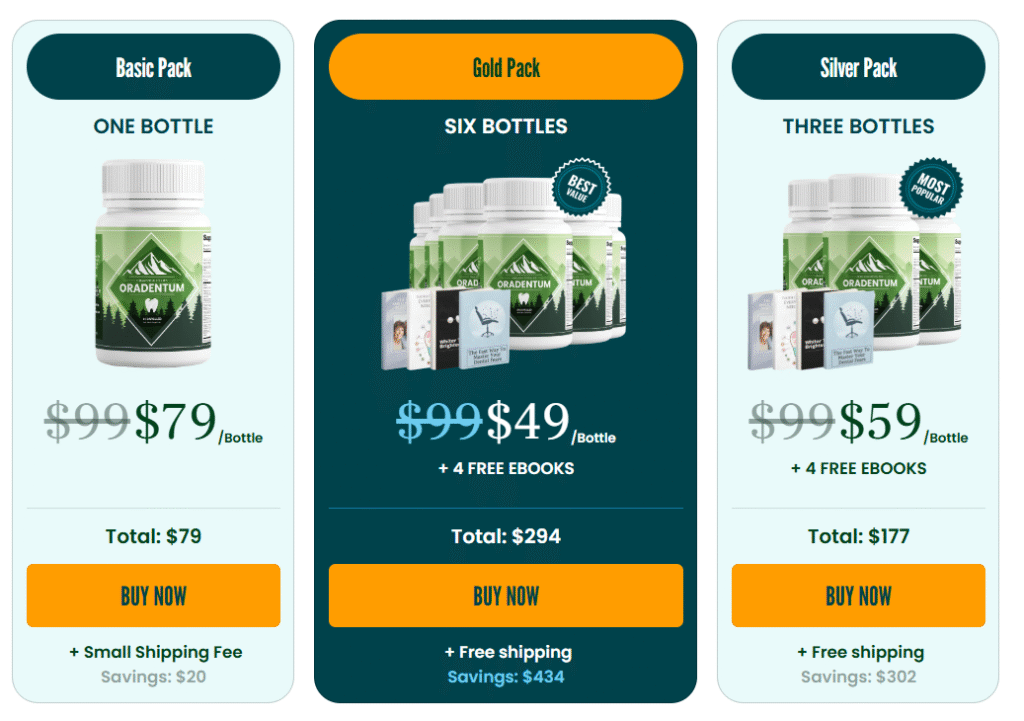Click the $79 per bottle price
This screenshot has width=1024, height=721.
pos(199,423)
